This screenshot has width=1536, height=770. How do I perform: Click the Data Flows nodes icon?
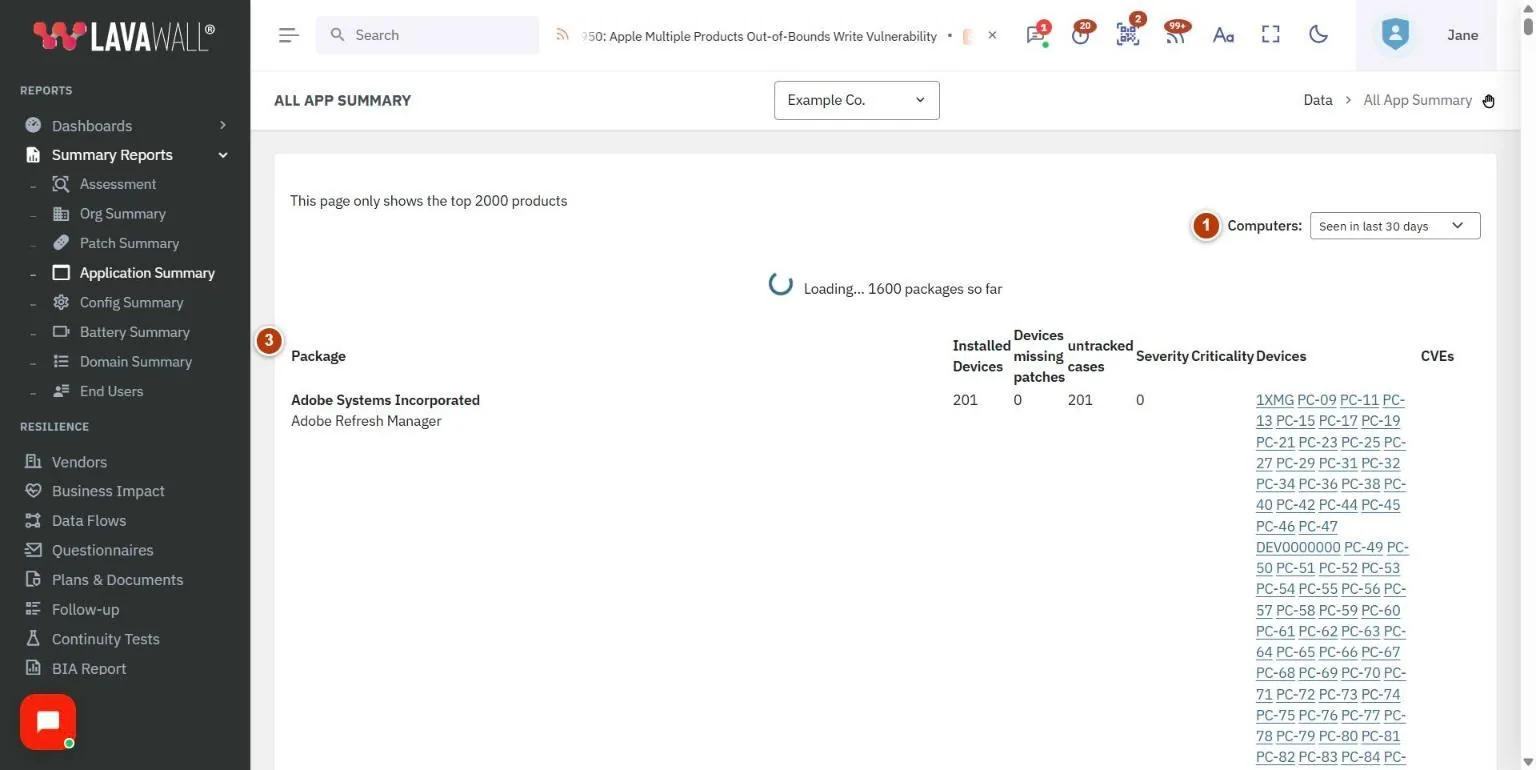pos(33,521)
